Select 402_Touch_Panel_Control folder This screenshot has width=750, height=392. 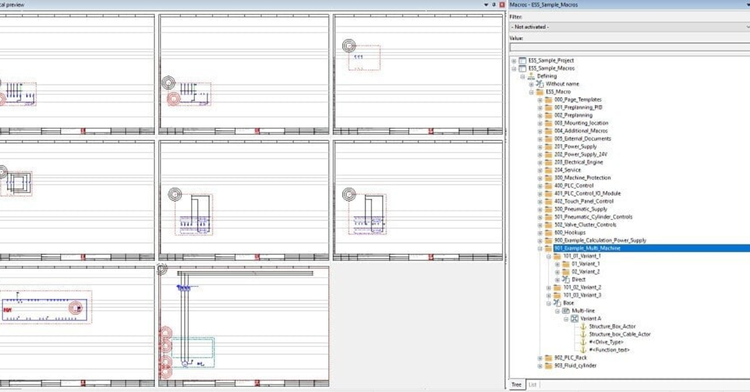[x=584, y=201]
